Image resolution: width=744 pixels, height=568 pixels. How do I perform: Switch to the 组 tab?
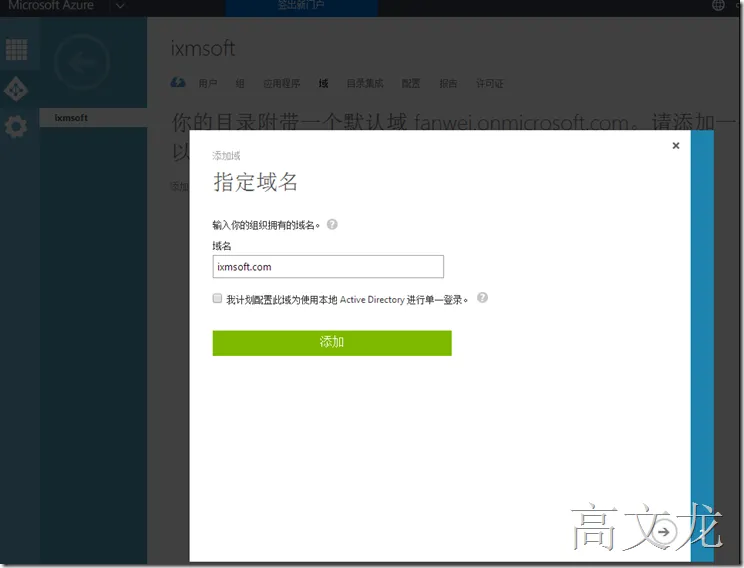point(240,84)
